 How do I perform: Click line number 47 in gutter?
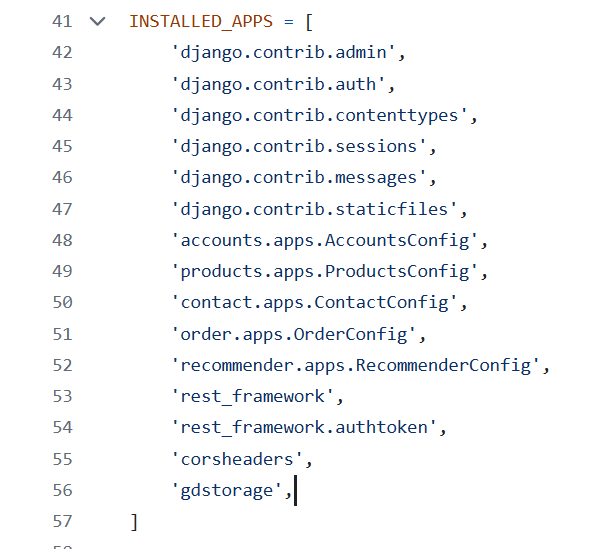[62, 209]
